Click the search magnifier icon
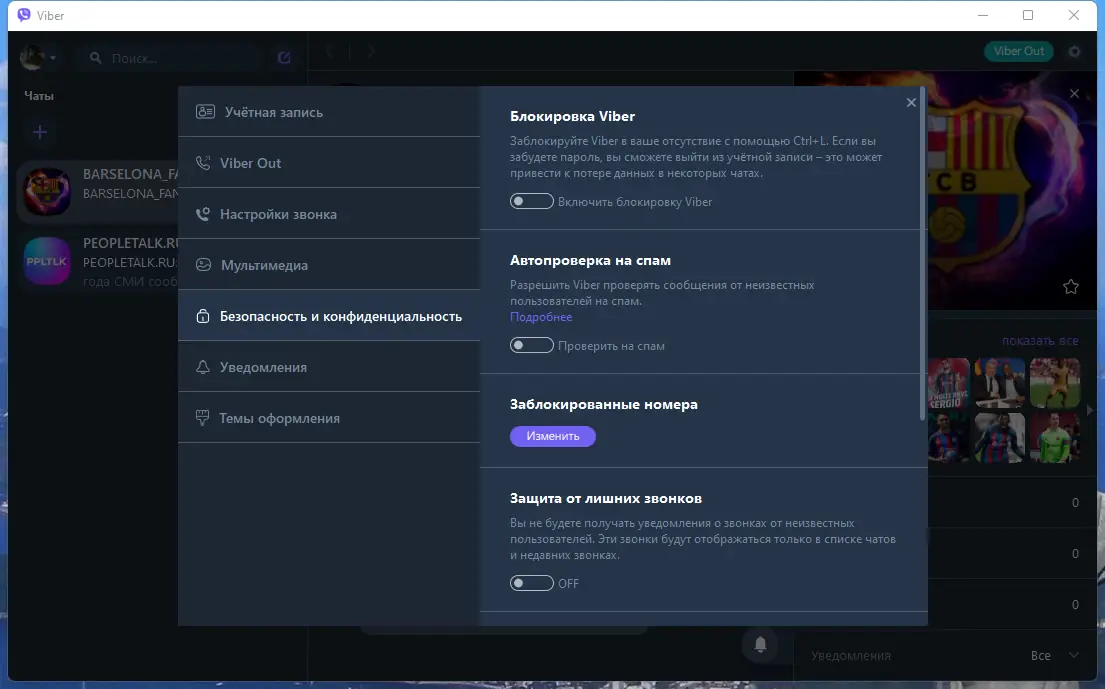Screen dimensions: 1105x689 (x=95, y=58)
